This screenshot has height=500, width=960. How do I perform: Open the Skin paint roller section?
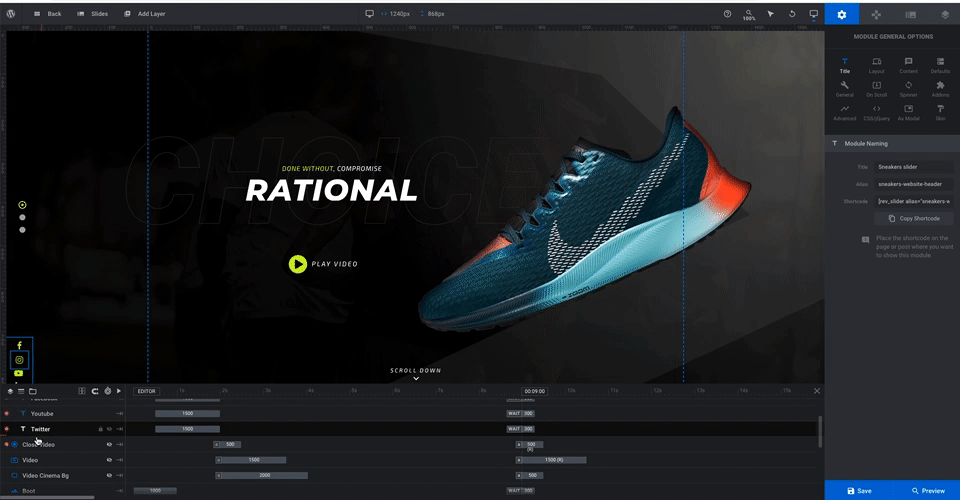(x=940, y=113)
